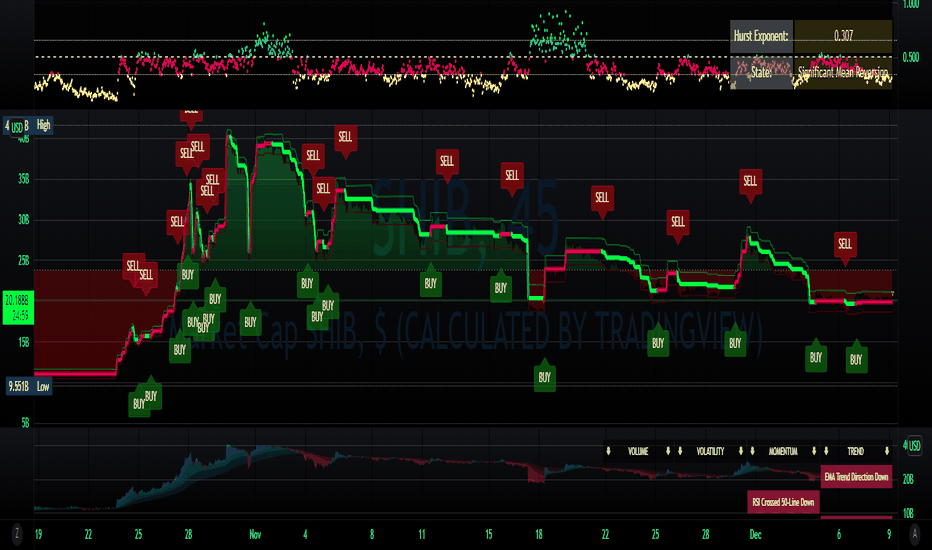Click the High price label
This screenshot has height=550, width=932.
click(43, 125)
